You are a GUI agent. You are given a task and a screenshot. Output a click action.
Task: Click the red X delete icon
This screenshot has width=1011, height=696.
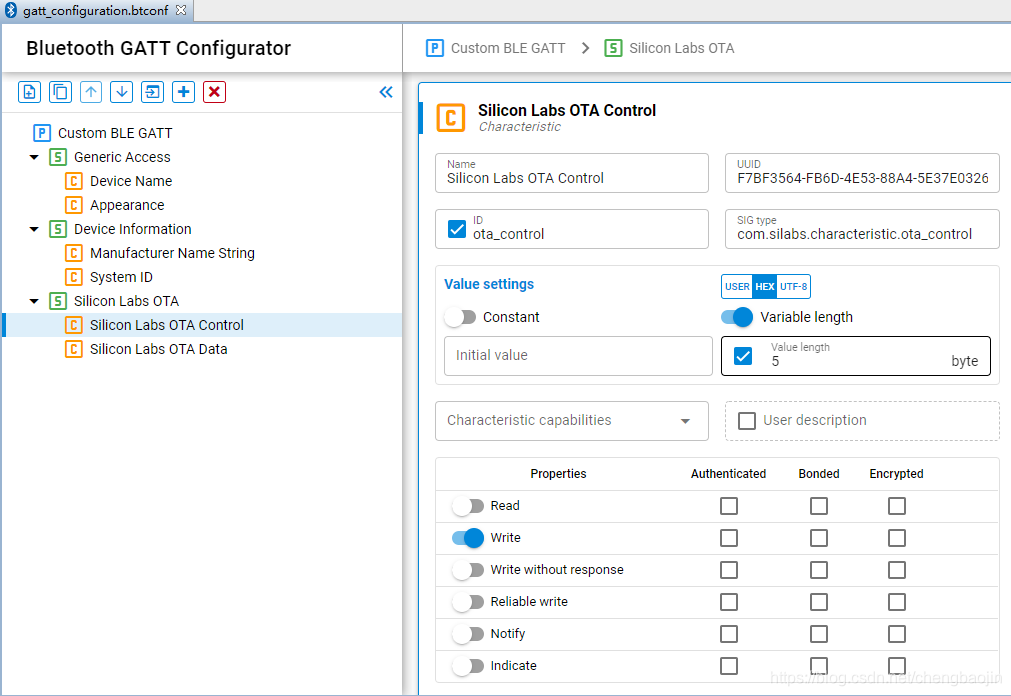(x=214, y=92)
